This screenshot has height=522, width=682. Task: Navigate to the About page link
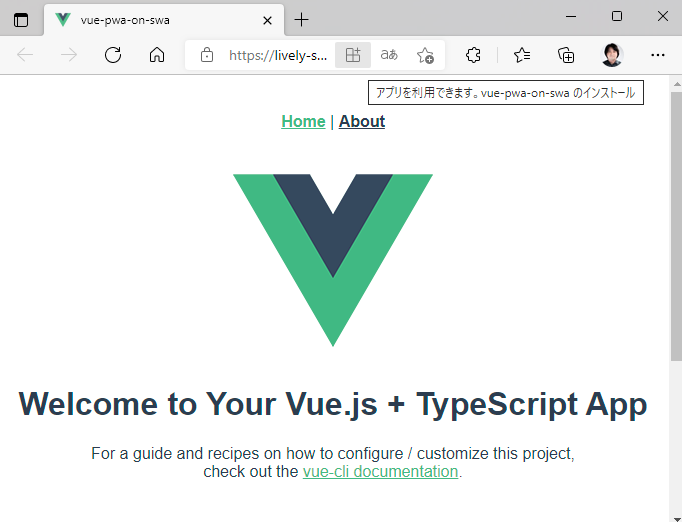click(x=362, y=121)
